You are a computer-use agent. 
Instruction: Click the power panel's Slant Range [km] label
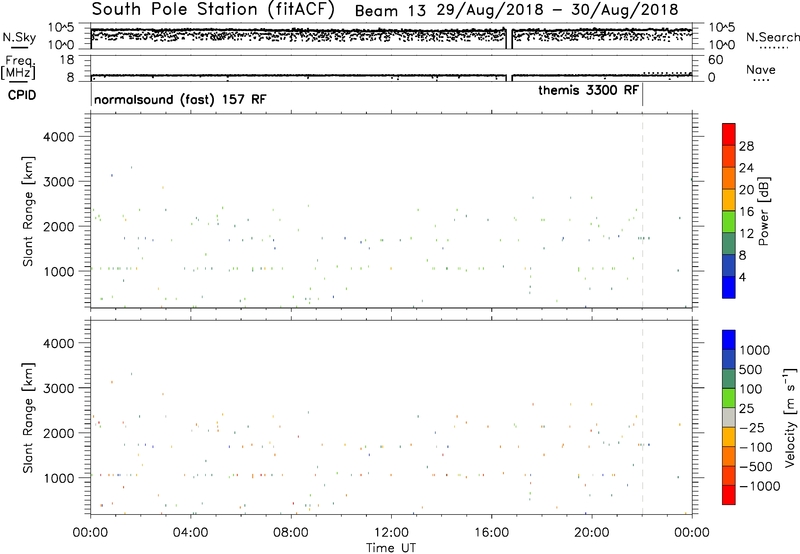point(28,211)
